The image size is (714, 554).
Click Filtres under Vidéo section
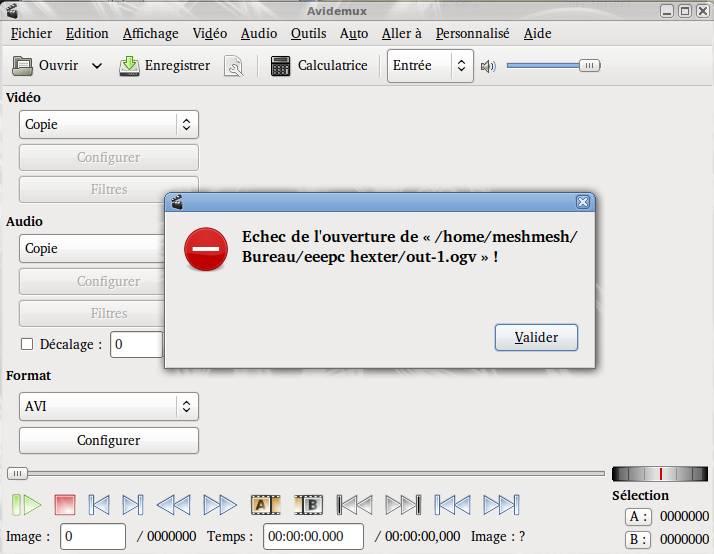tap(109, 189)
